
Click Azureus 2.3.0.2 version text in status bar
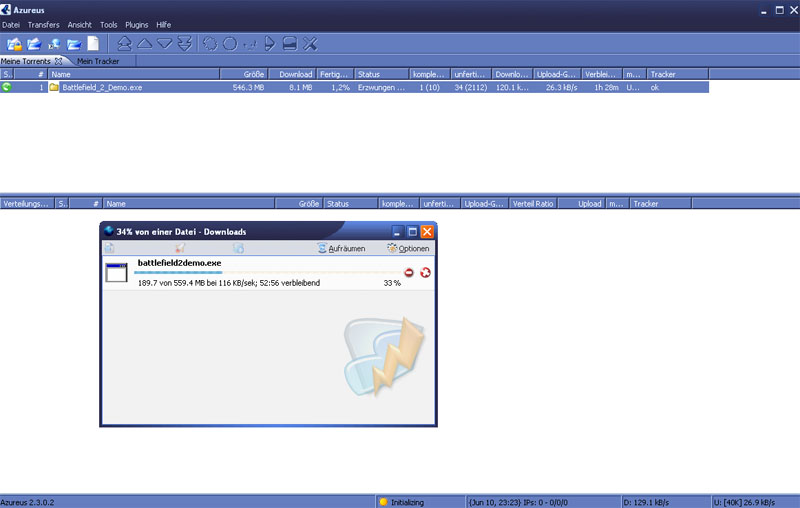click(28, 502)
